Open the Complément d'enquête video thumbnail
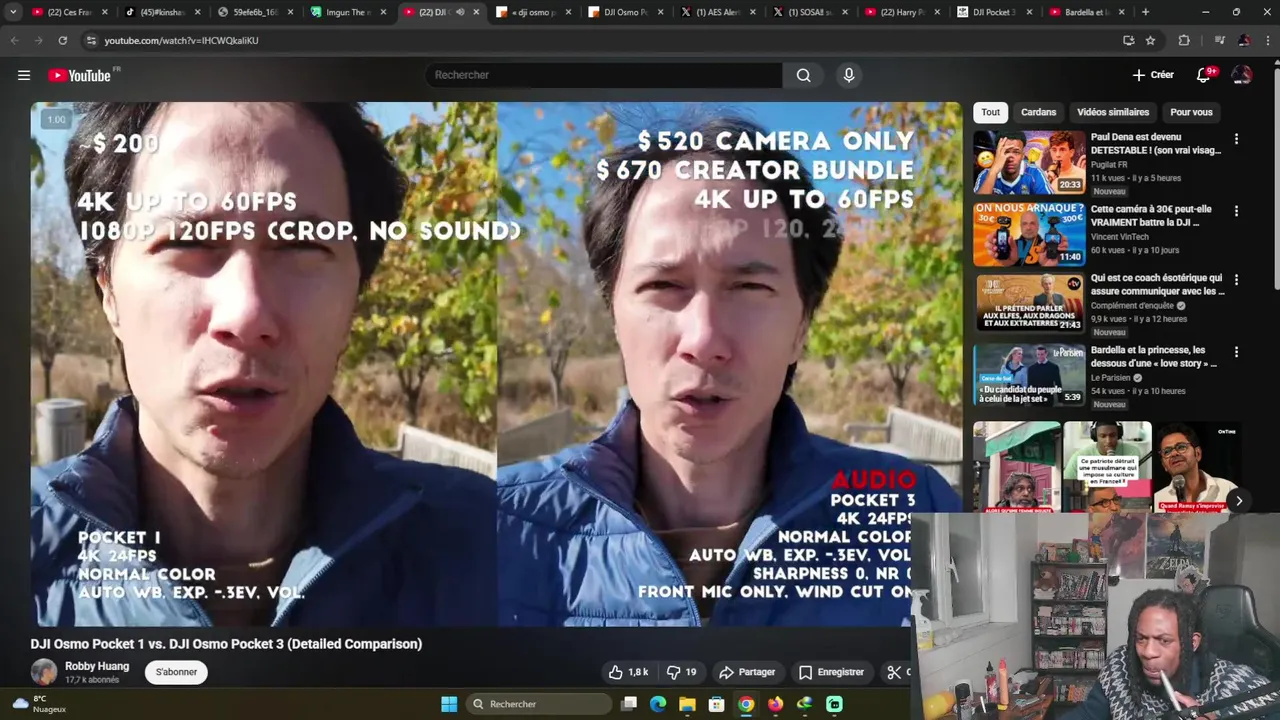This screenshot has width=1280, height=720. tap(1029, 303)
